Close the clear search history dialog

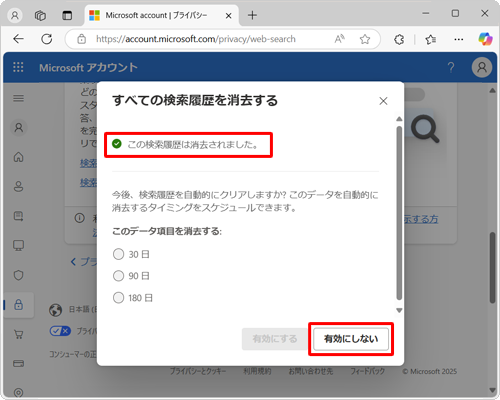383,101
